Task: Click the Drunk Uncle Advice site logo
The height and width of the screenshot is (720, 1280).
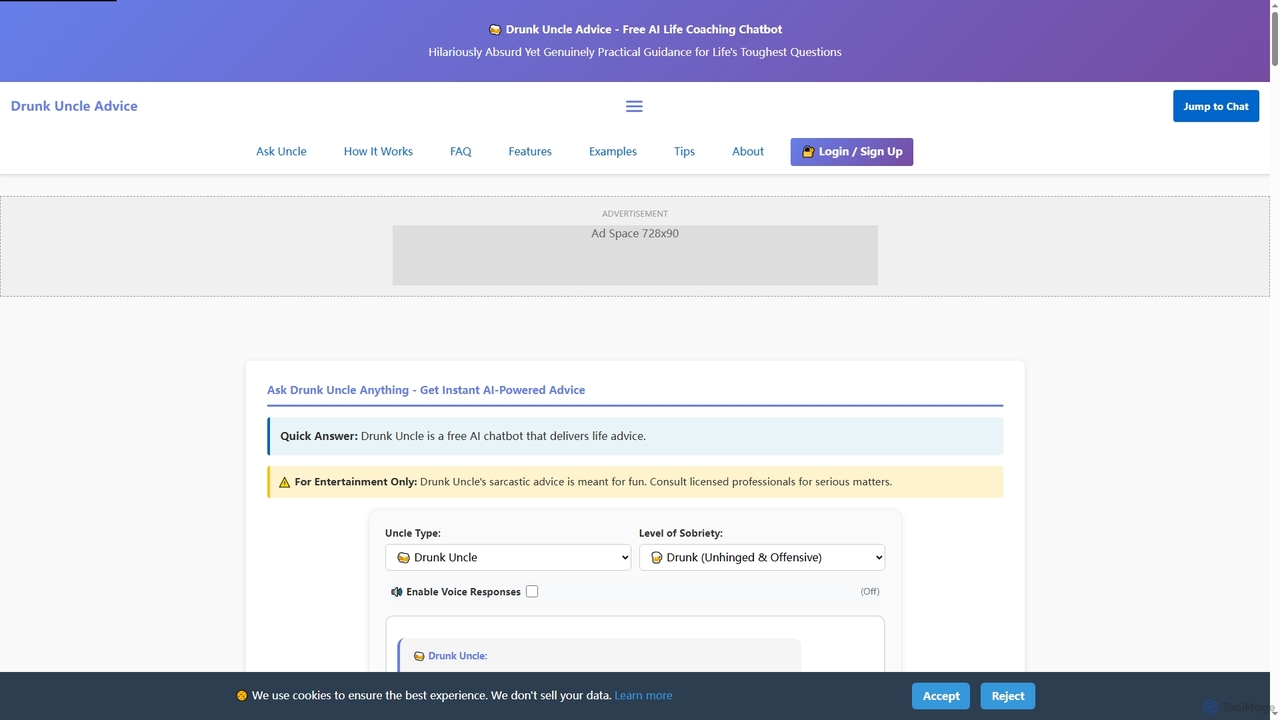Action: pos(74,106)
